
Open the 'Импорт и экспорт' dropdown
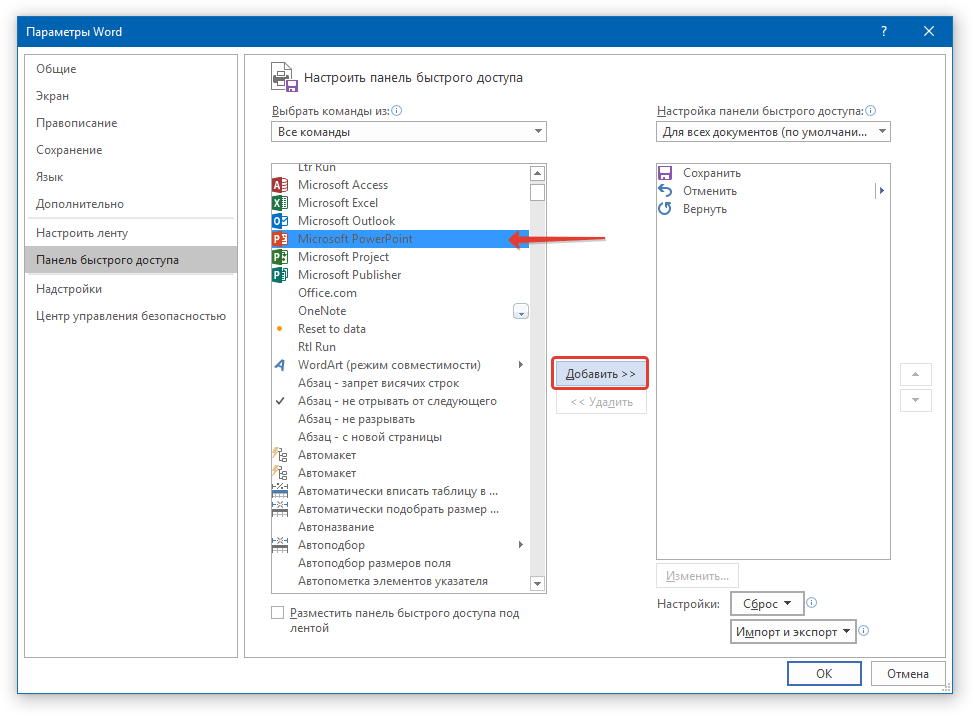794,632
